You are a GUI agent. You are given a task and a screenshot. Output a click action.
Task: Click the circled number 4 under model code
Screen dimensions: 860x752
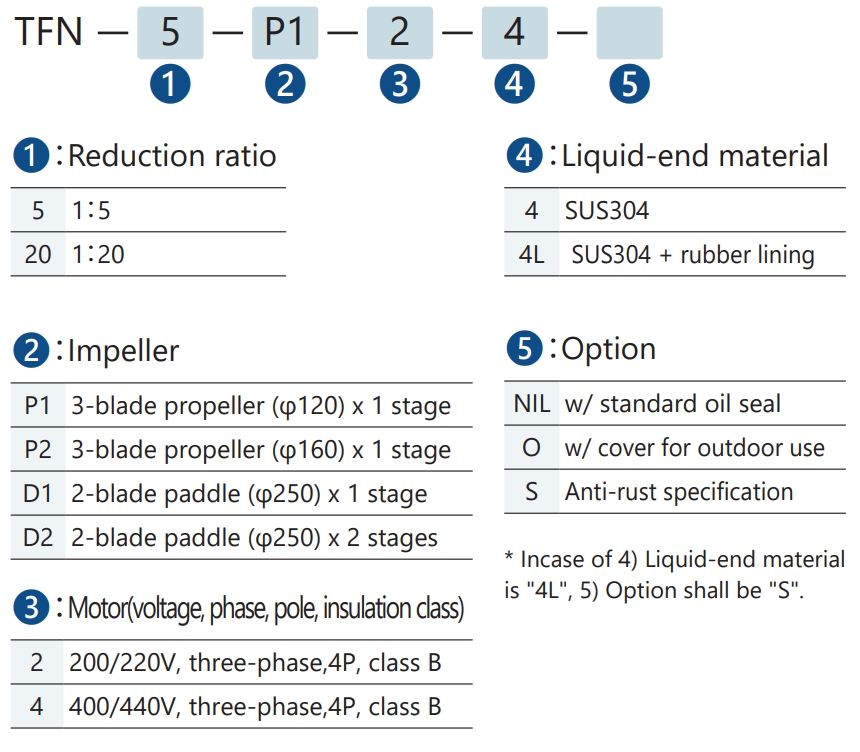pyautogui.click(x=514, y=84)
